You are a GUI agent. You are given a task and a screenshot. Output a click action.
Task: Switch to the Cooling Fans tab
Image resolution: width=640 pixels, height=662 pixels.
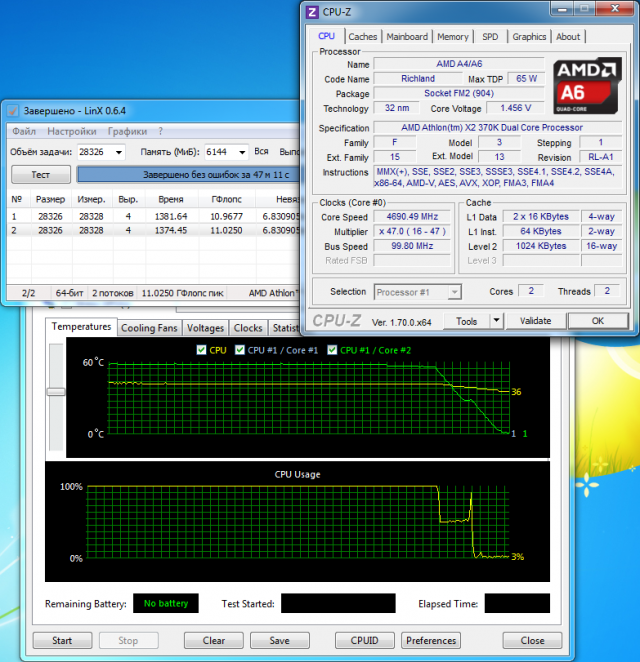[149, 328]
